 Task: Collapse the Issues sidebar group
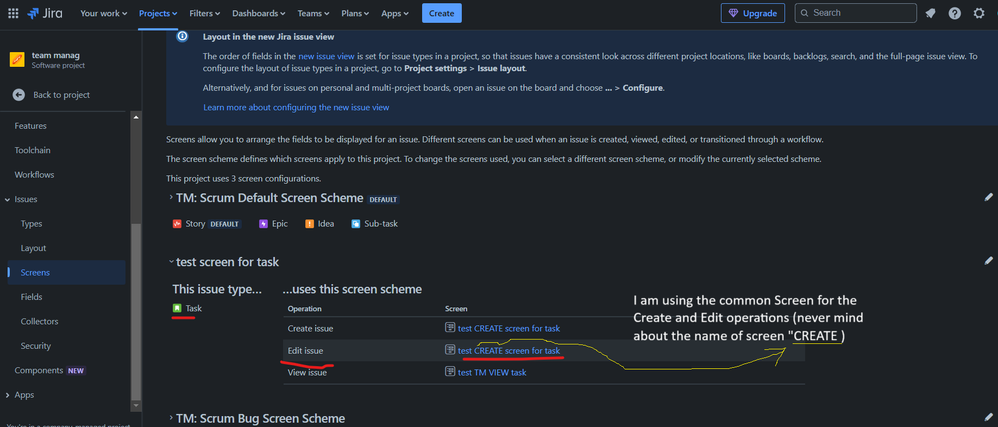click(x=8, y=200)
